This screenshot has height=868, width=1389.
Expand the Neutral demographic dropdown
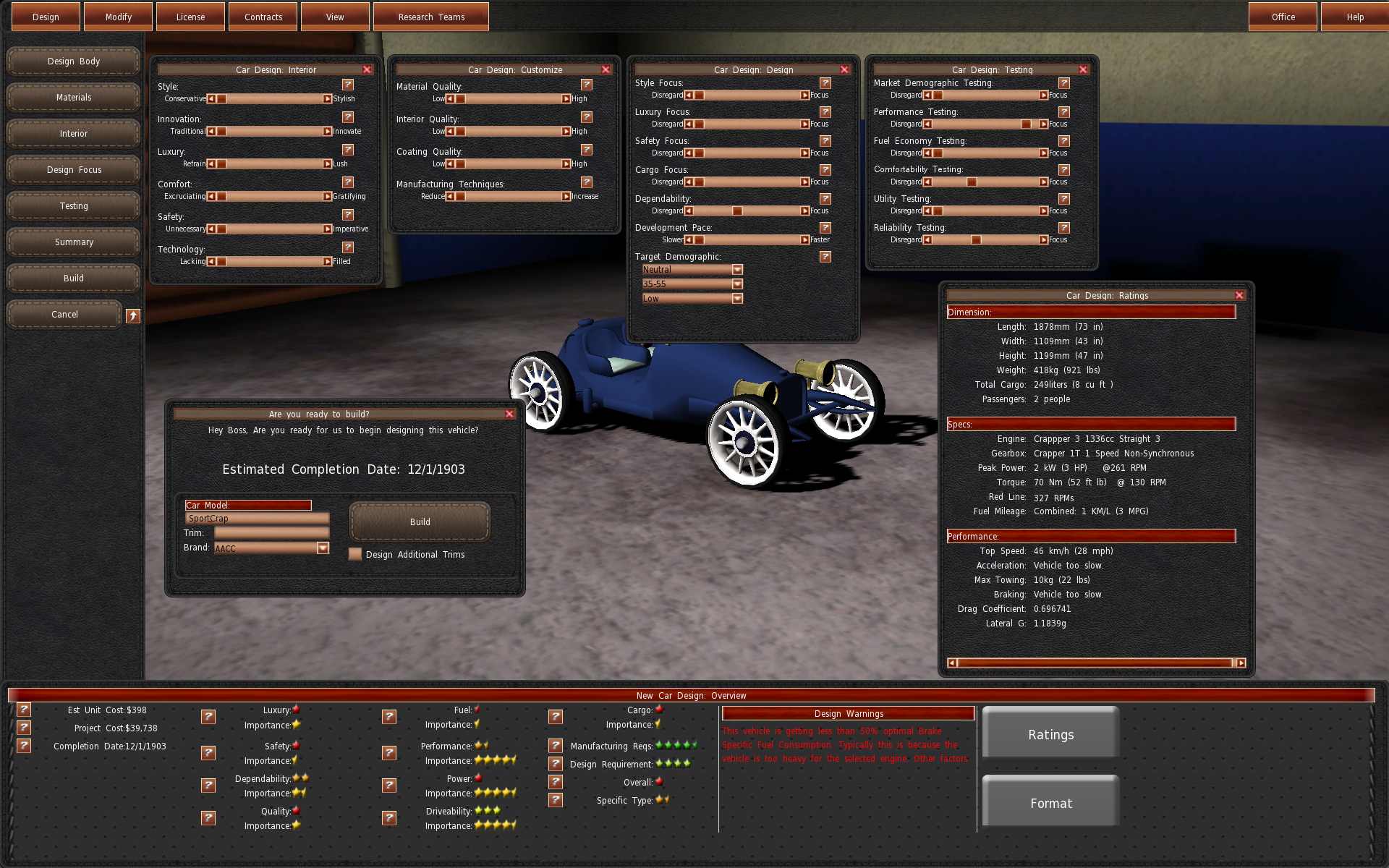point(737,270)
